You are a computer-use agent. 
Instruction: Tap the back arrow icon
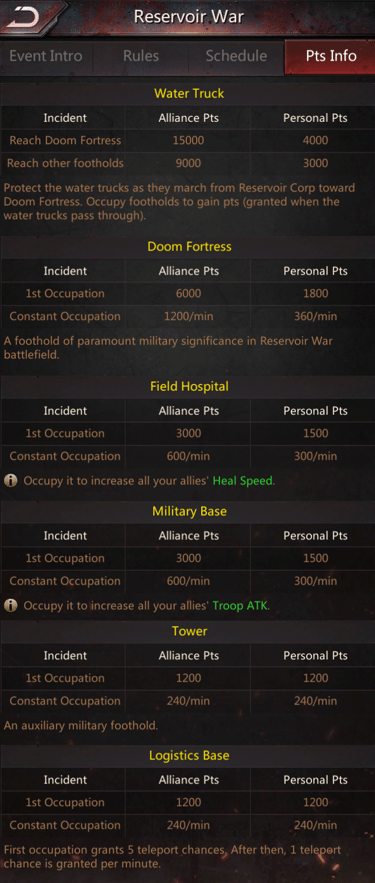tap(24, 17)
